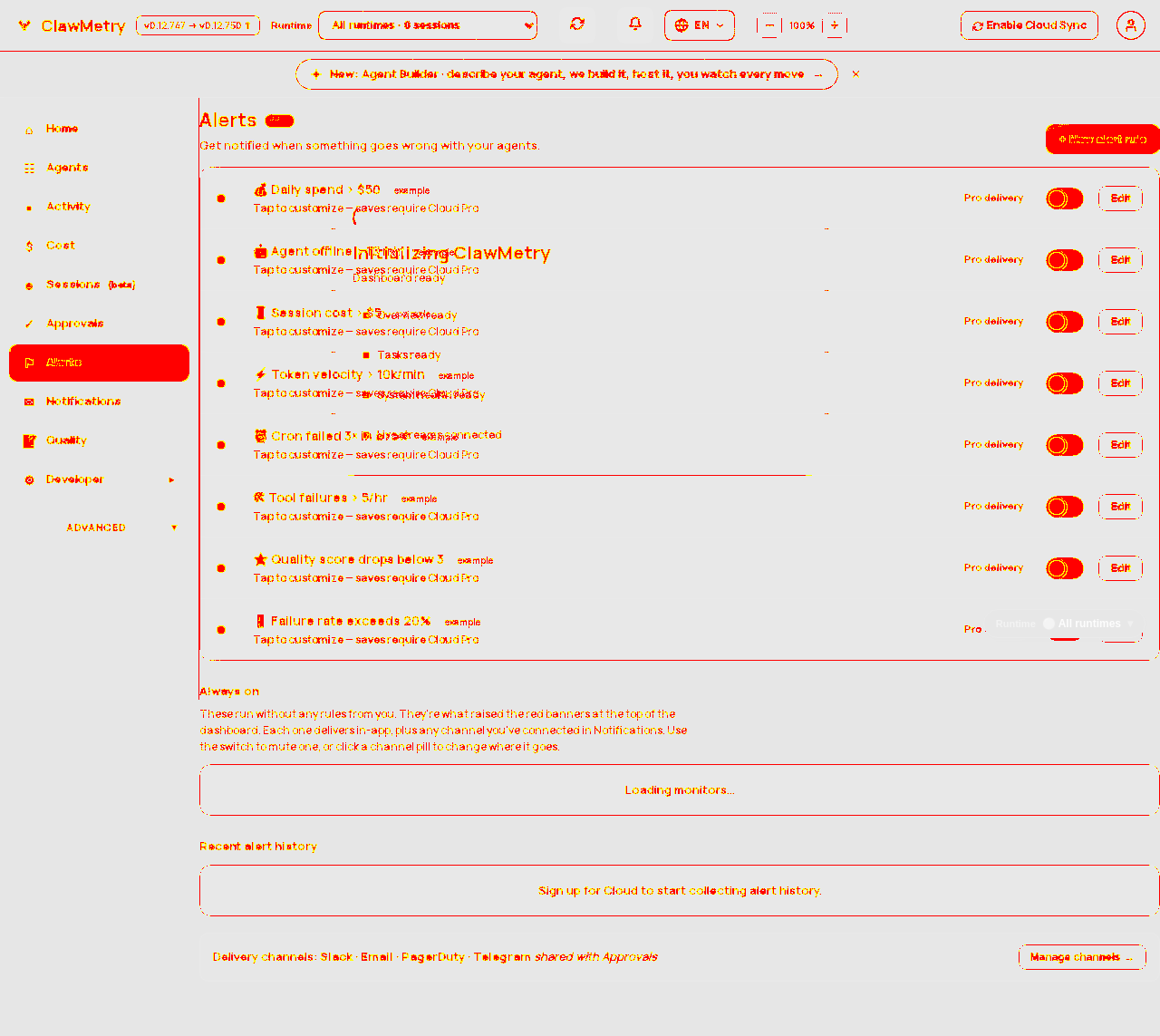Open the user account icon
The width and height of the screenshot is (1160, 1036).
[x=1130, y=25]
